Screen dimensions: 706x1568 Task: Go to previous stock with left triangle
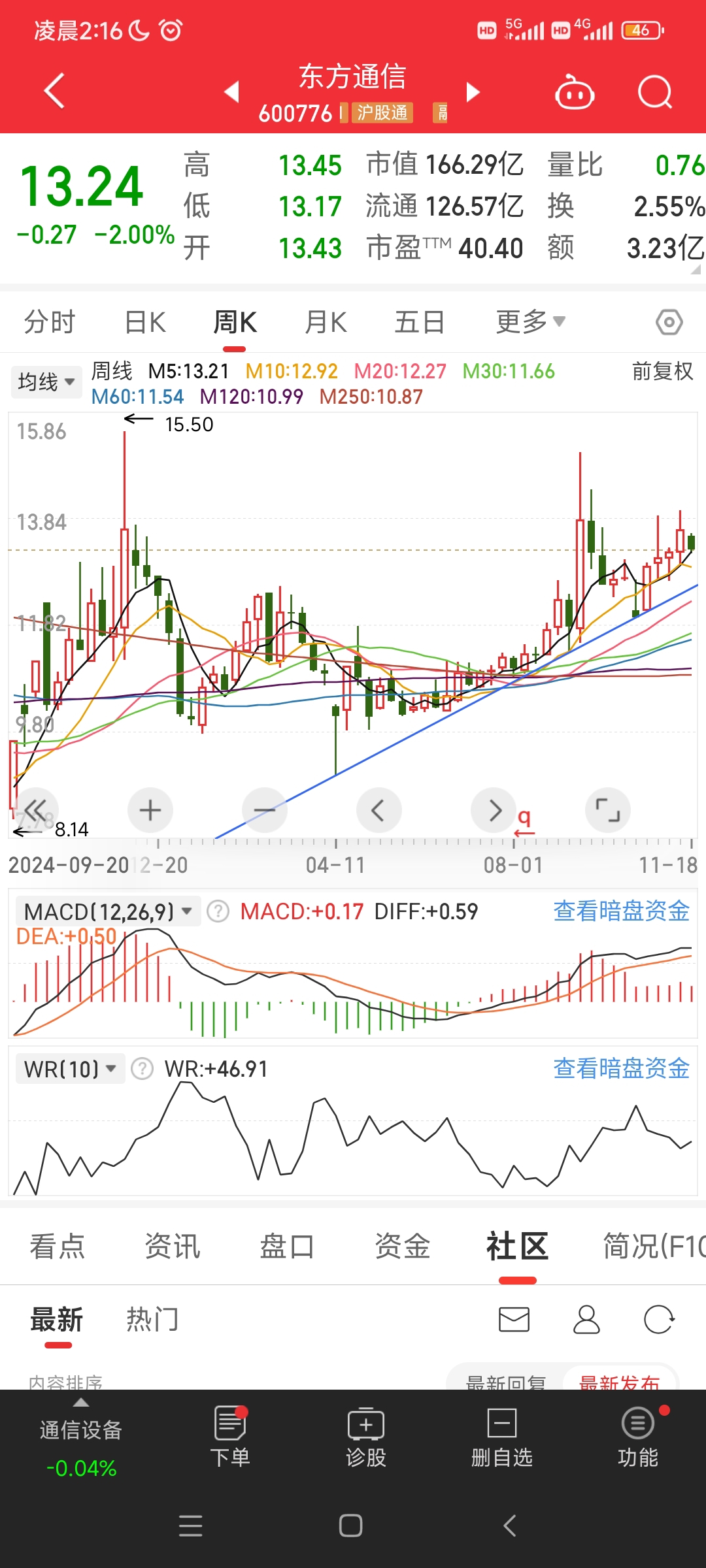(x=231, y=91)
